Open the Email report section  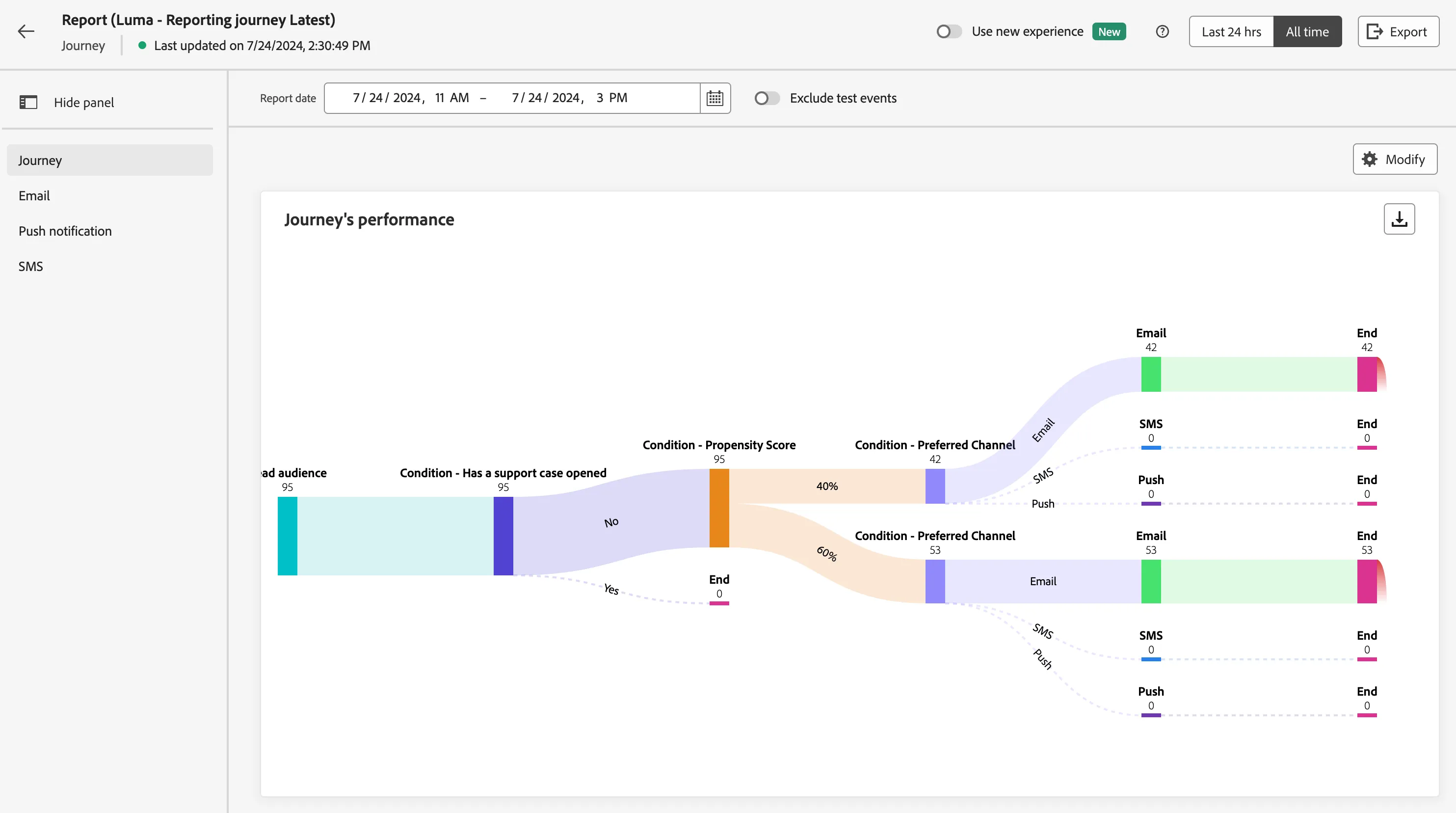click(x=109, y=195)
